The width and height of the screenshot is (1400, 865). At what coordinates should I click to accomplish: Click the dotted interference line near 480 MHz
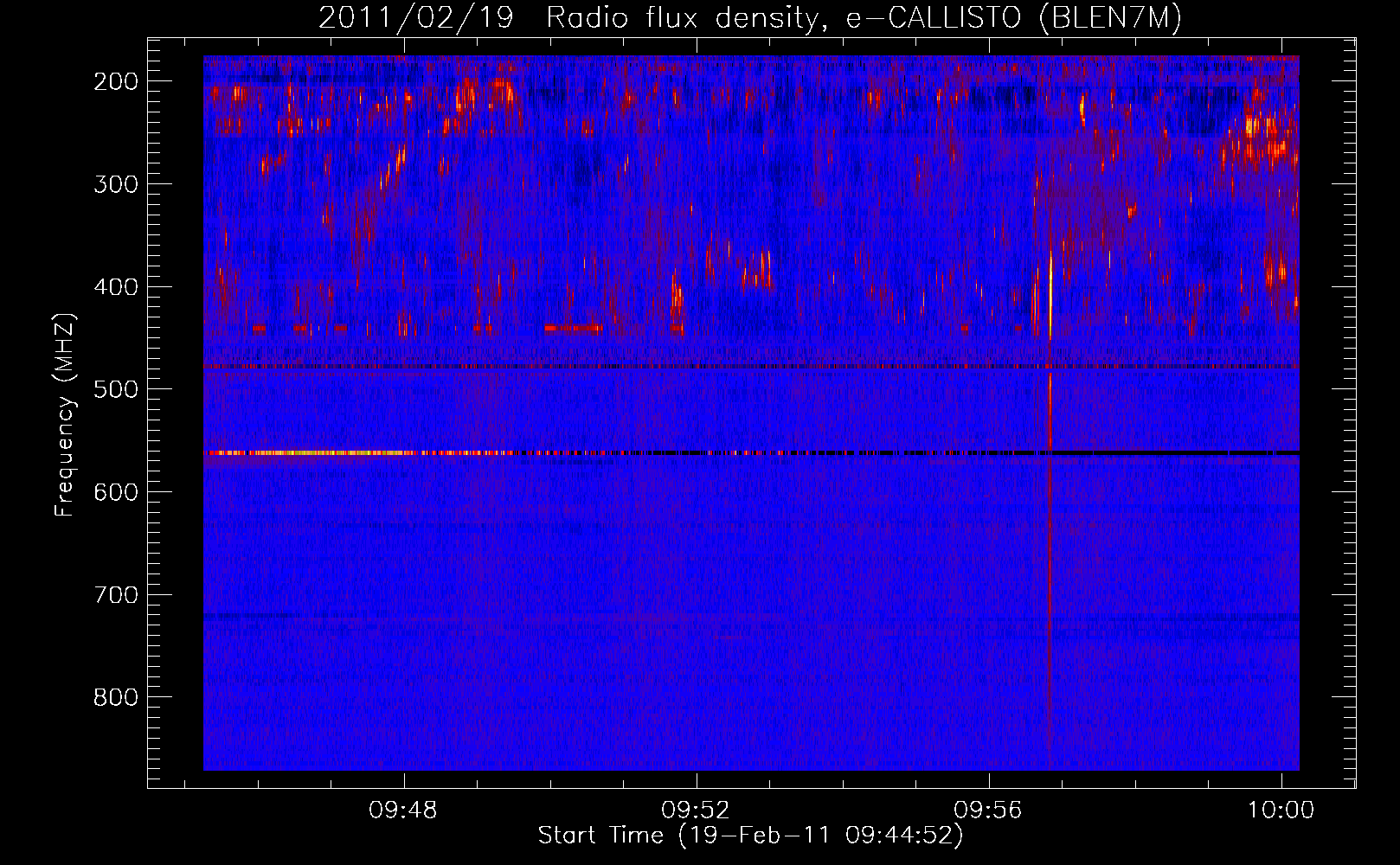coord(751,367)
